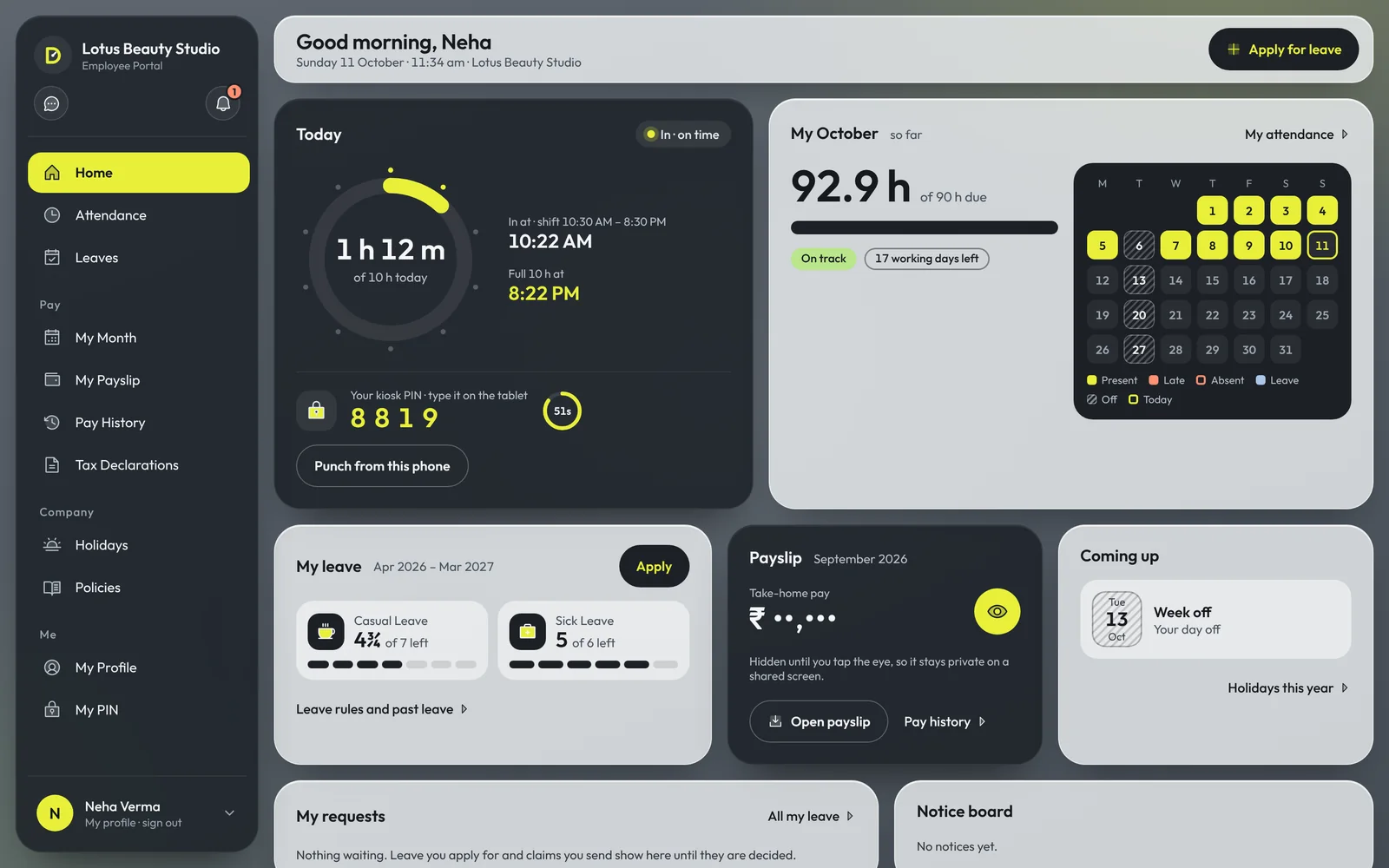Click the 17 working days left pill
The width and height of the screenshot is (1389, 868).
(x=926, y=259)
